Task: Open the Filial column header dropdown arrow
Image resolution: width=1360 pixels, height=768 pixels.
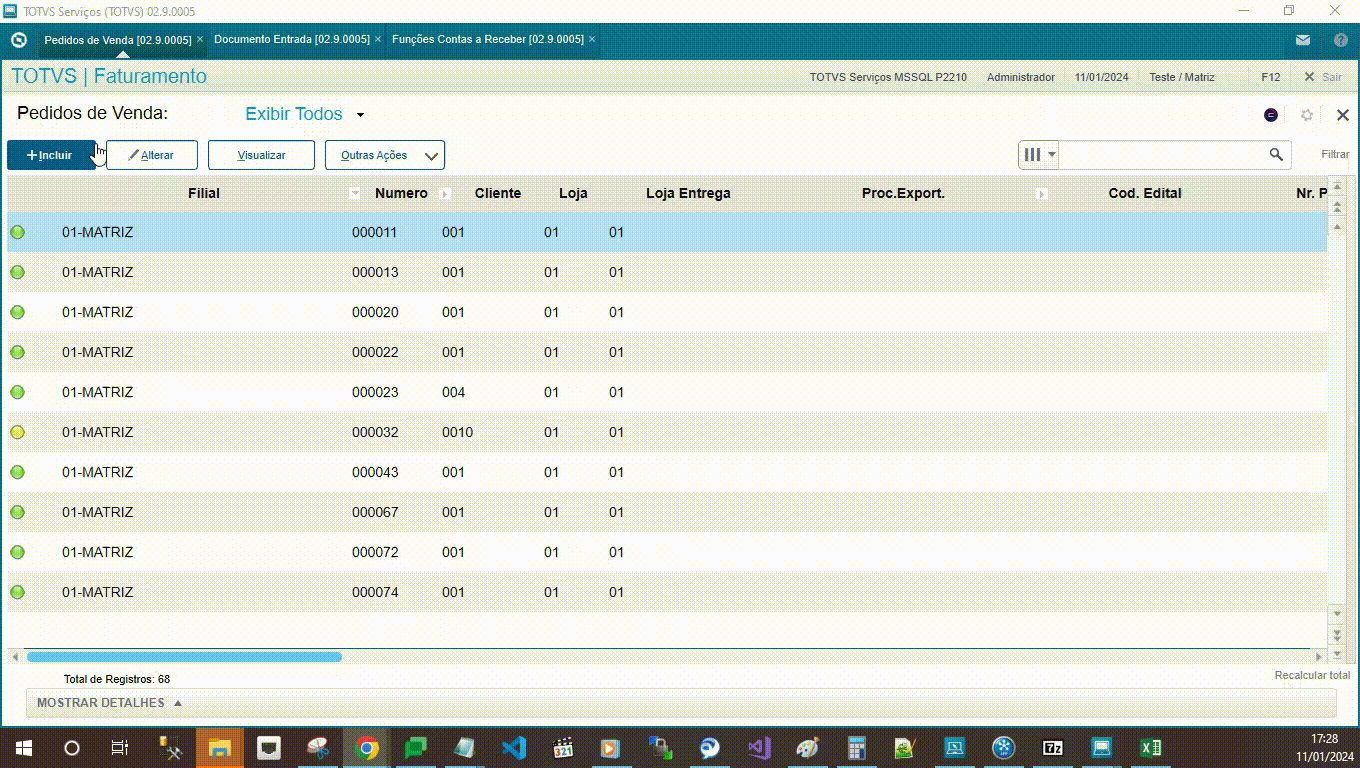Action: [355, 193]
